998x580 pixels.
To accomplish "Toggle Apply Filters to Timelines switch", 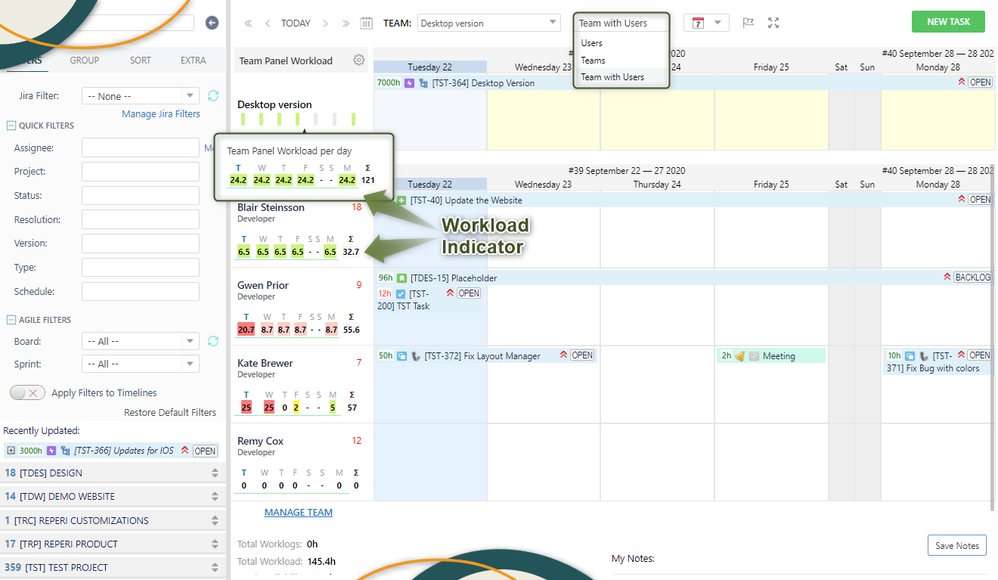I will point(27,393).
